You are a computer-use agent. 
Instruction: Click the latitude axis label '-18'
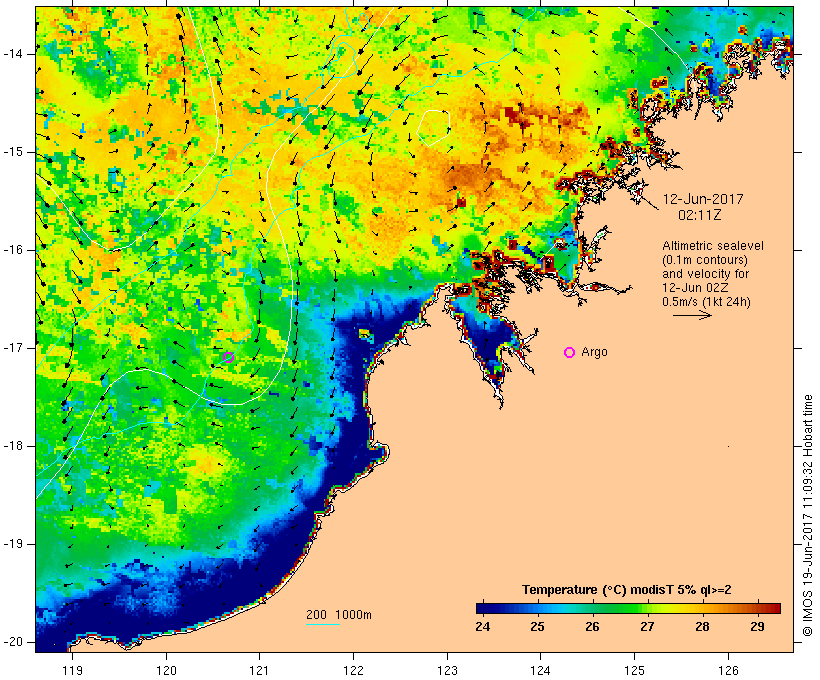pyautogui.click(x=13, y=446)
